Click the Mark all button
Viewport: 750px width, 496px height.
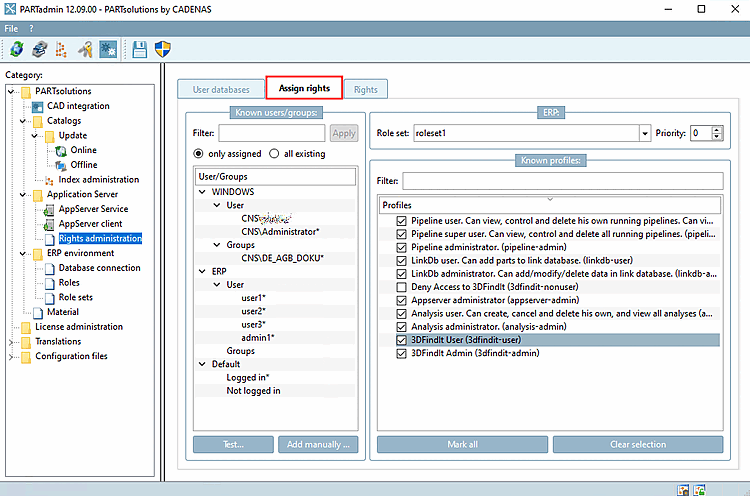point(463,444)
